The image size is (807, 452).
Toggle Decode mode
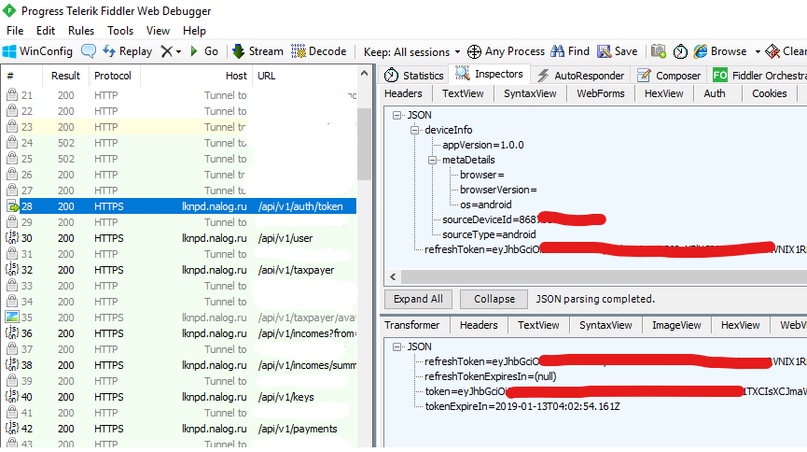[x=319, y=51]
